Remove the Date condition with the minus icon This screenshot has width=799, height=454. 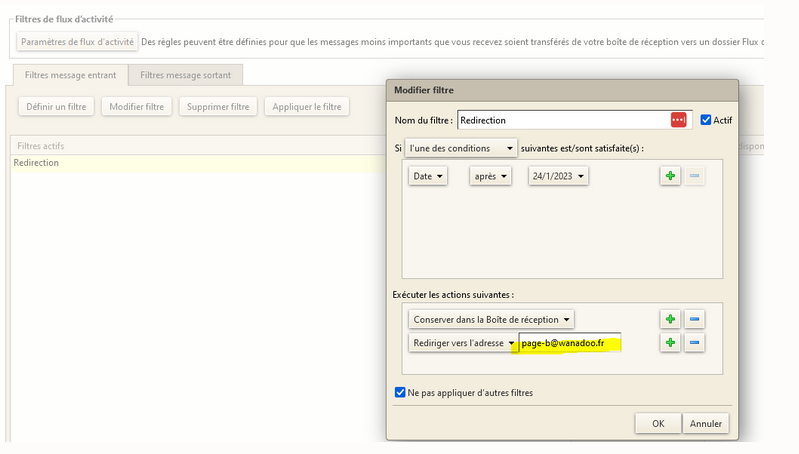click(694, 176)
